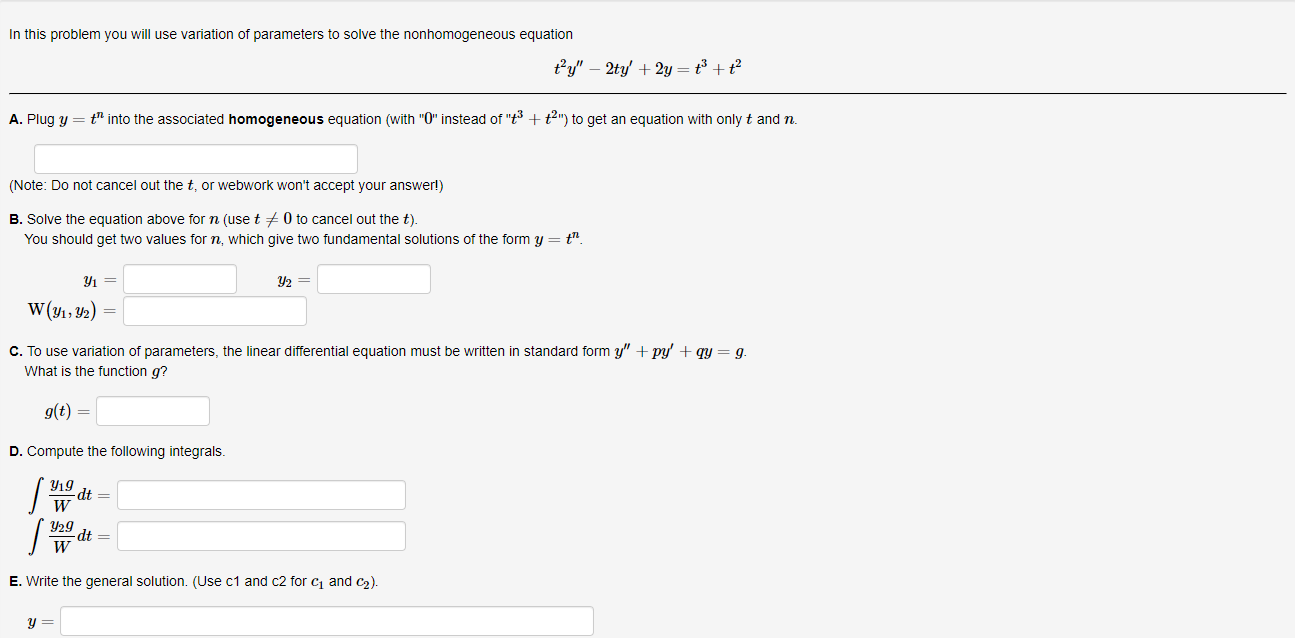
Task: Click the g(t) answer field
Action: [152, 410]
